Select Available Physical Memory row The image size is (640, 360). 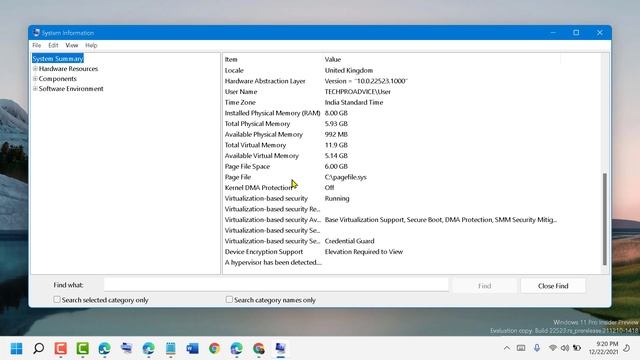tap(411, 134)
